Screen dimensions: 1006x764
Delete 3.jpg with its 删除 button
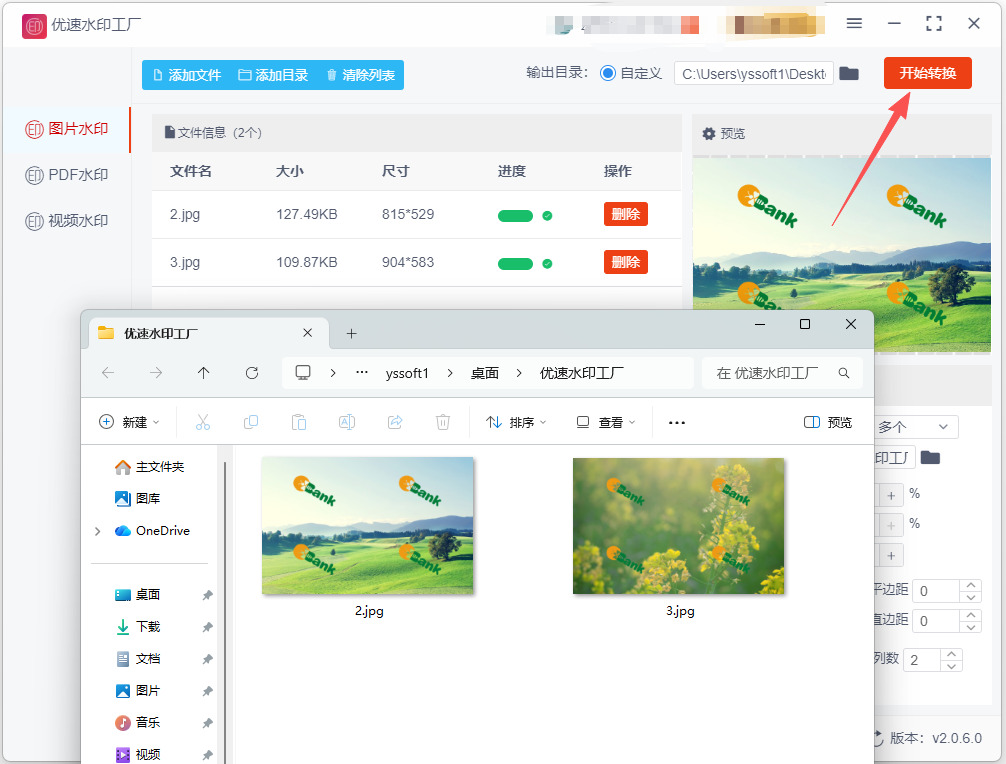(626, 262)
